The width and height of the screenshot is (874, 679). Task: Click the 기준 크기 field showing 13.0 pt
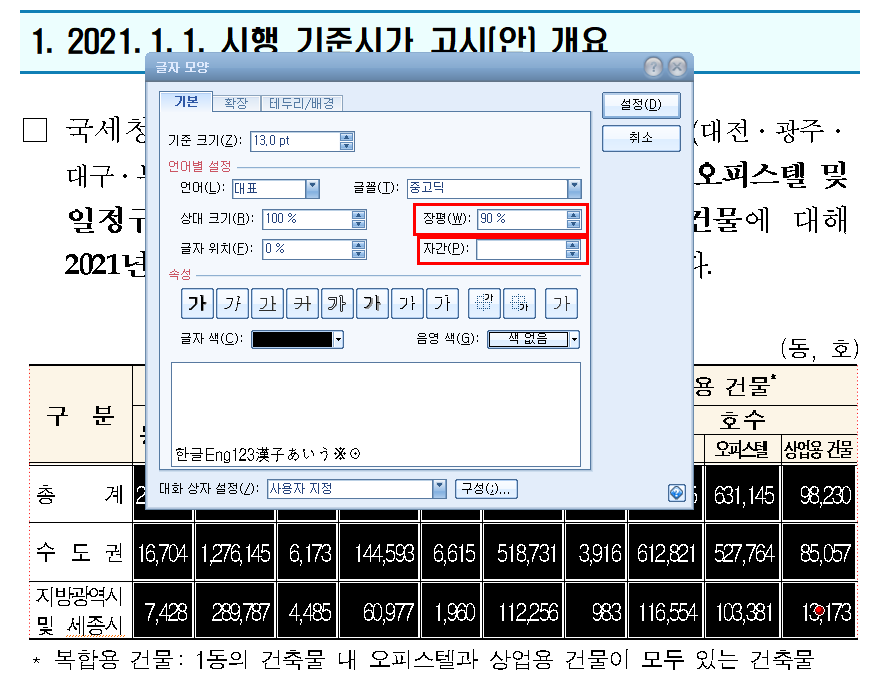[295, 141]
